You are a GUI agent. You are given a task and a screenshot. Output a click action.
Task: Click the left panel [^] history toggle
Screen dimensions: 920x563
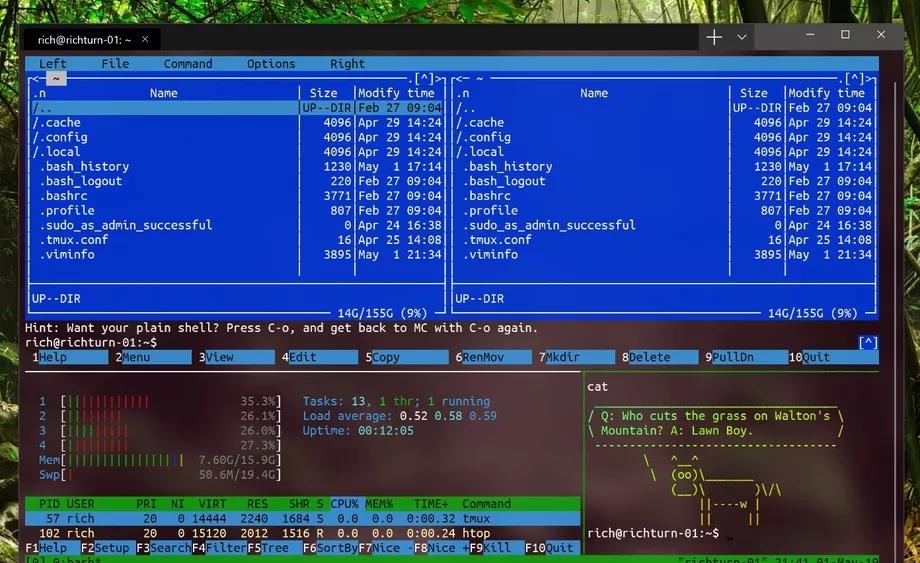coord(424,78)
